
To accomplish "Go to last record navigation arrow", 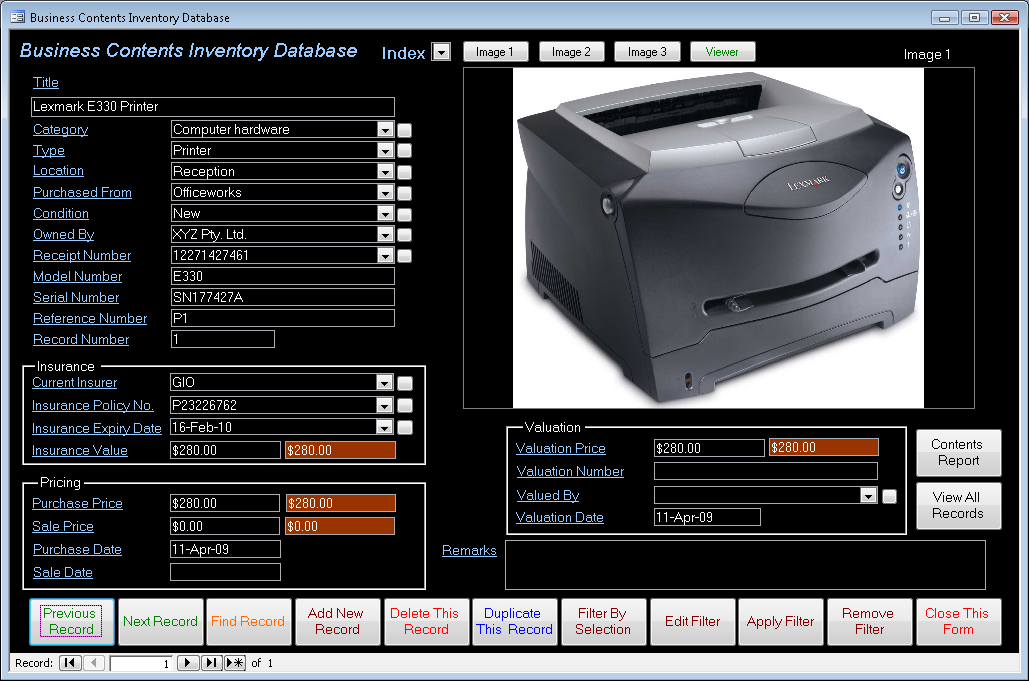I will click(211, 663).
